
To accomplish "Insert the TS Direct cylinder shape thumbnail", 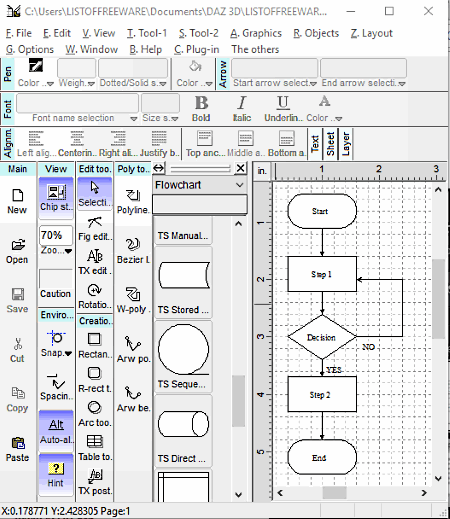I will click(183, 424).
